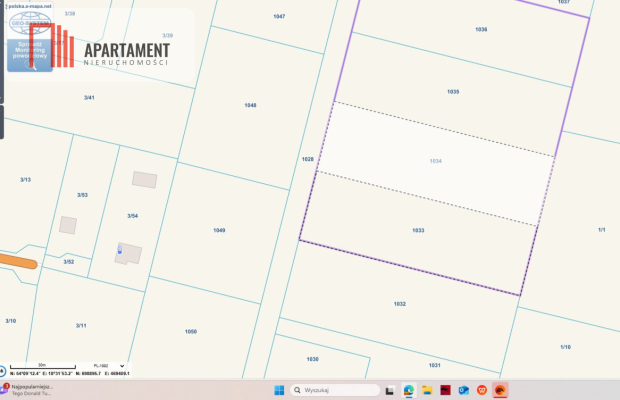Click the round icon at bottom-left corner
The width and height of the screenshot is (620, 400).
[x=3, y=371]
